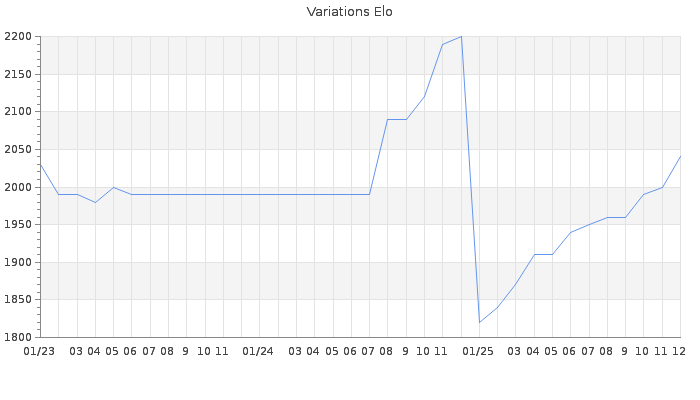The image size is (700, 400).
Task: Click the 1900 y-axis label
Action: [19, 262]
